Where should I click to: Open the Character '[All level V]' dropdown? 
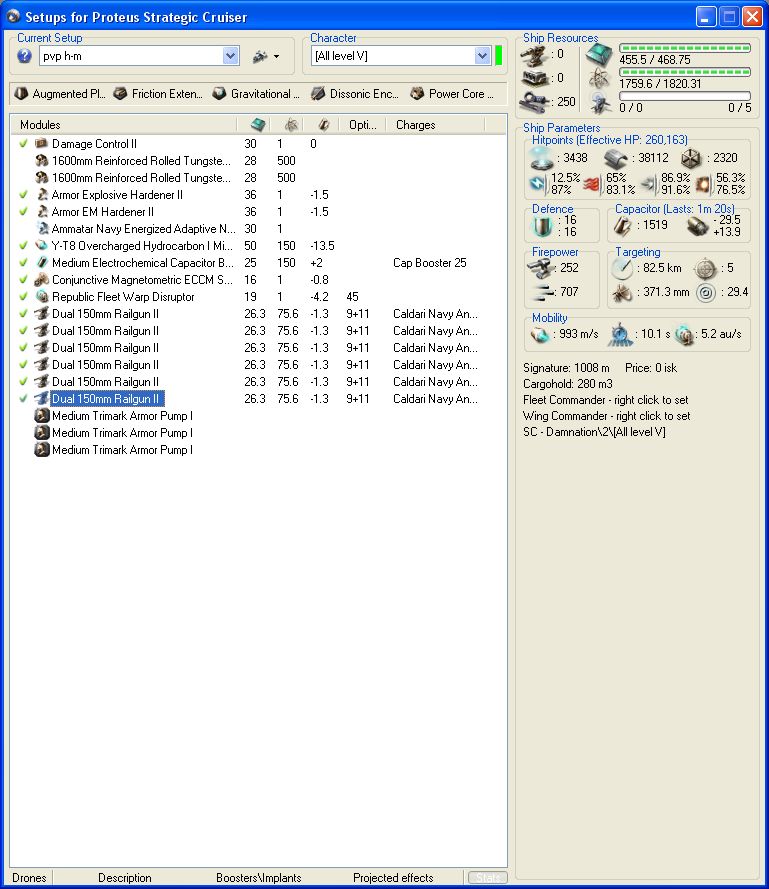(x=482, y=56)
